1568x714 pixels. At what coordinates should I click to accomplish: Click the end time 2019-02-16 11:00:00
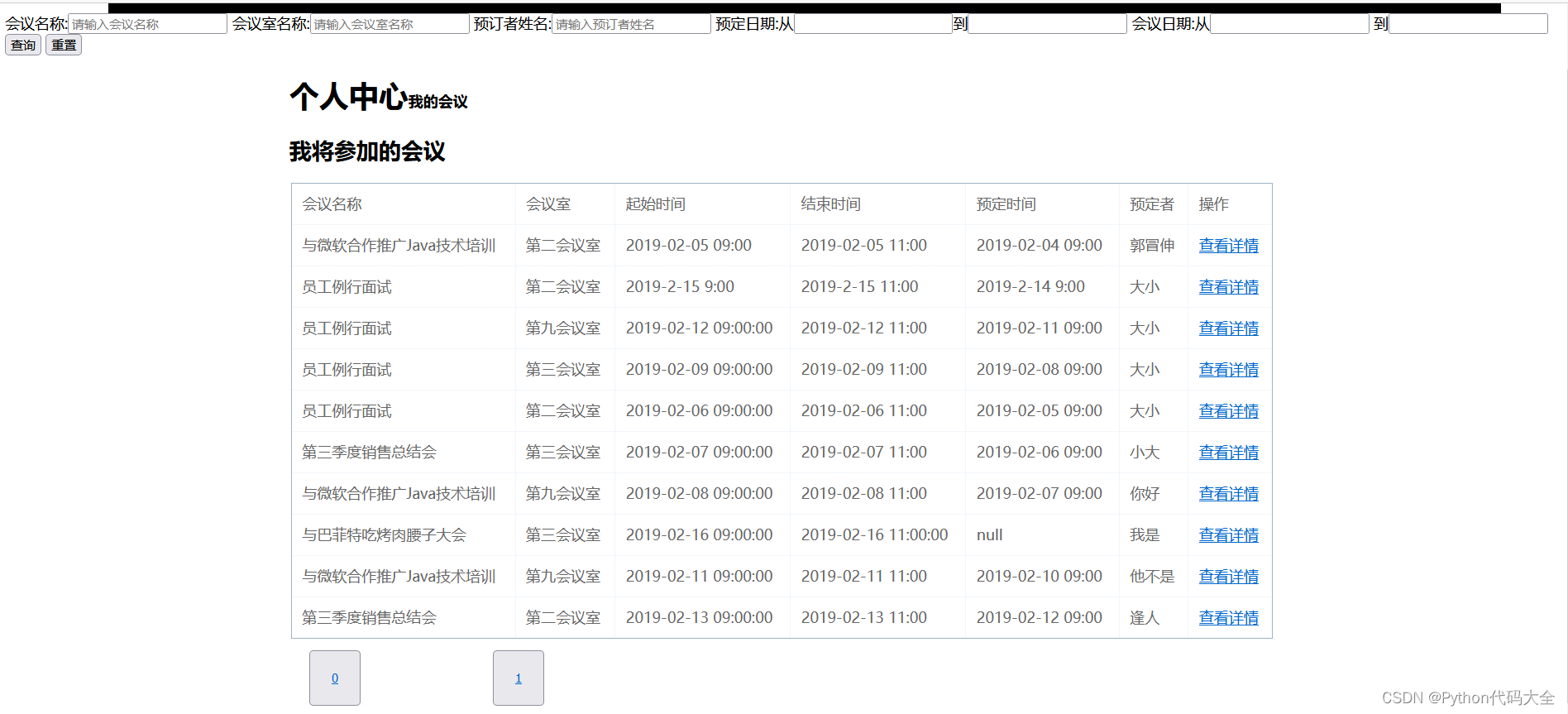(875, 535)
